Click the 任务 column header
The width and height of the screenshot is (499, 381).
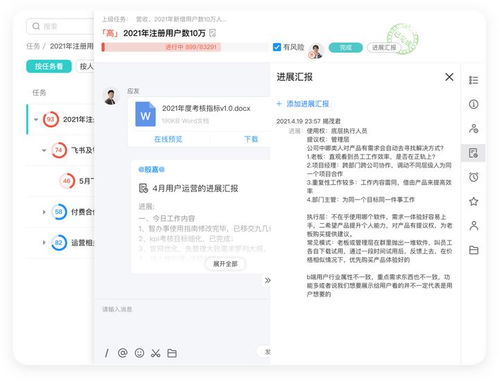point(39,93)
